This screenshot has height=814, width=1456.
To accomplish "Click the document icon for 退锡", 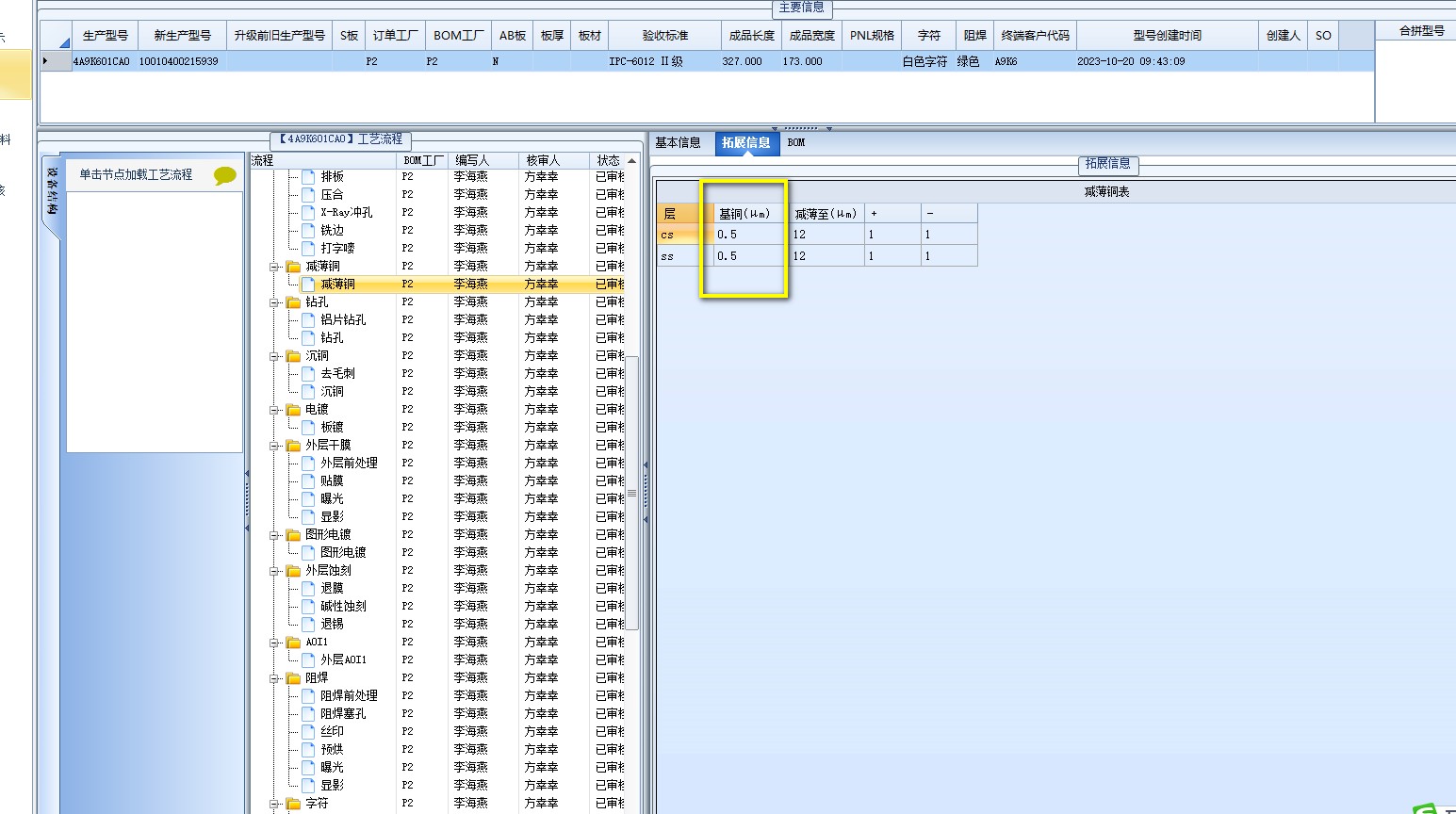I will pos(308,624).
